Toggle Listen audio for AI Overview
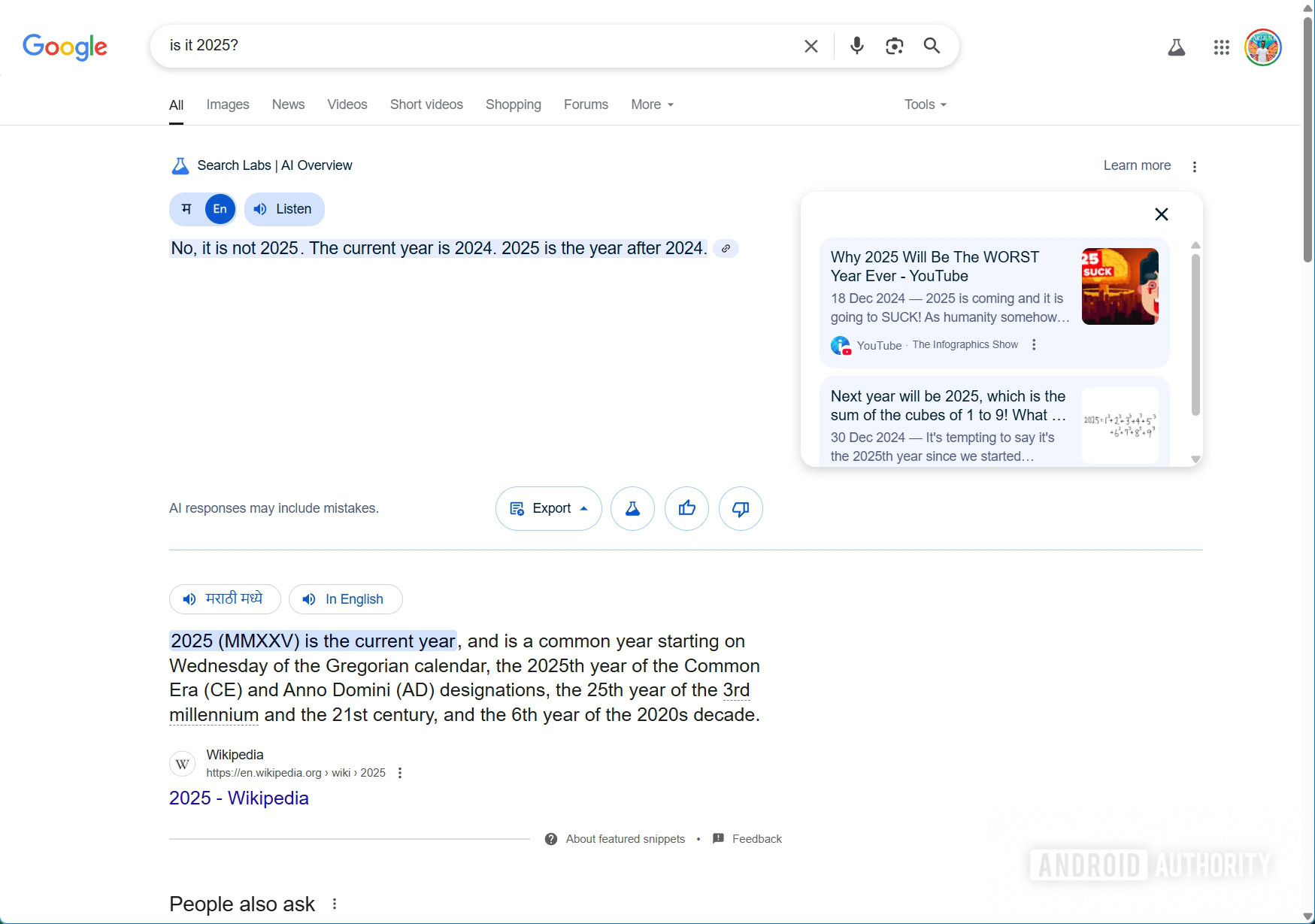 (x=284, y=209)
